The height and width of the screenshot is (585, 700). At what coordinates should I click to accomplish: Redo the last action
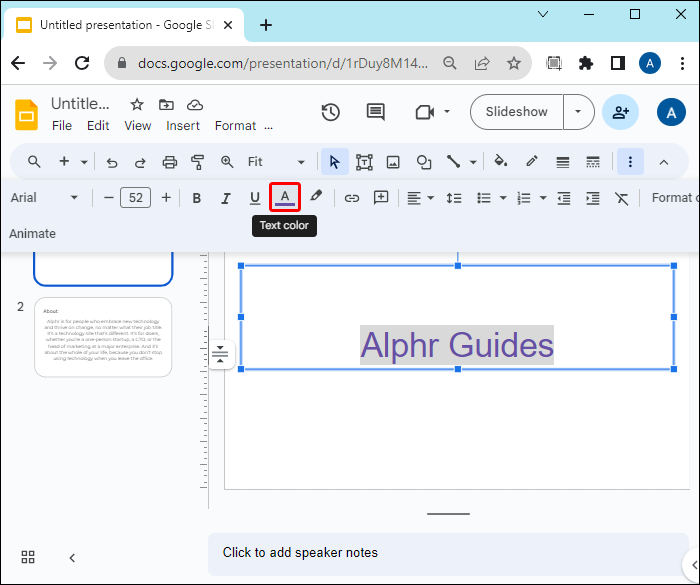(x=140, y=163)
